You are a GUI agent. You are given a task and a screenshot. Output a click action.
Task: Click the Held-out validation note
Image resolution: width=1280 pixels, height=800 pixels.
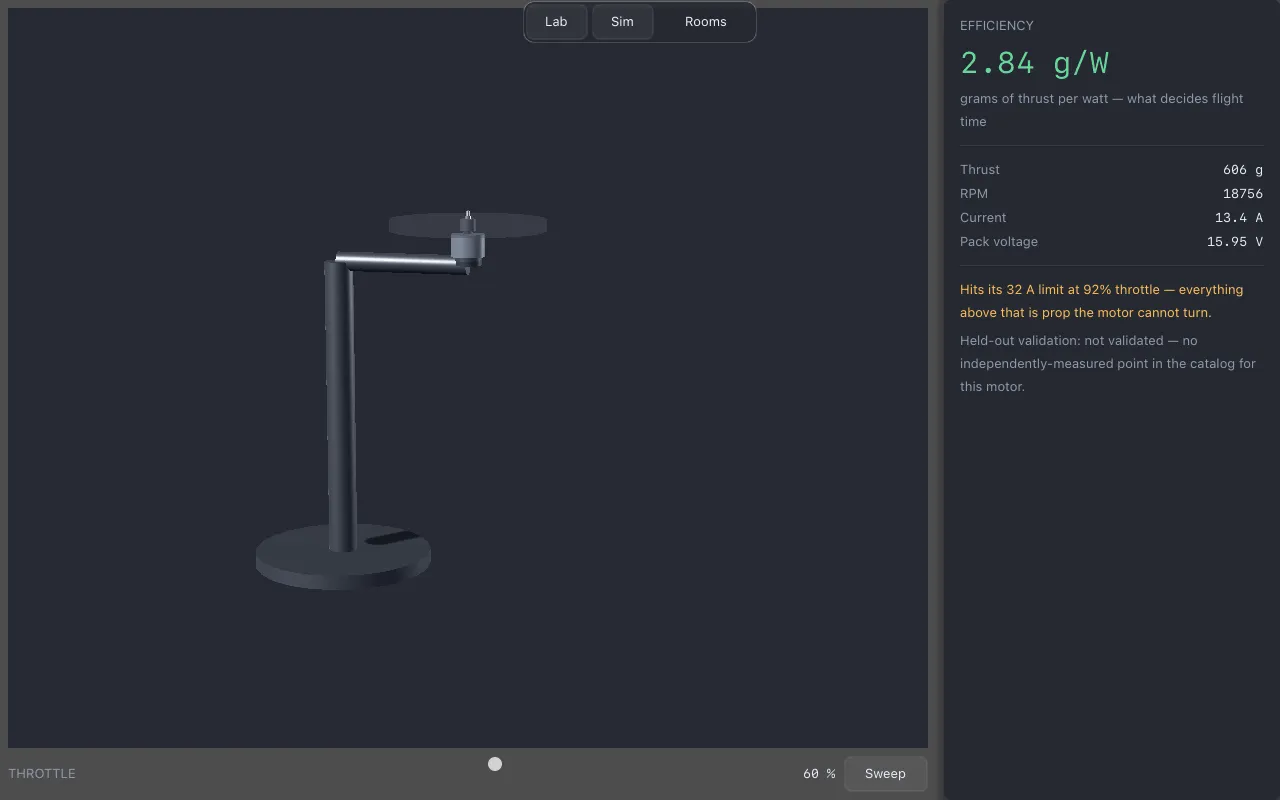coord(1108,363)
